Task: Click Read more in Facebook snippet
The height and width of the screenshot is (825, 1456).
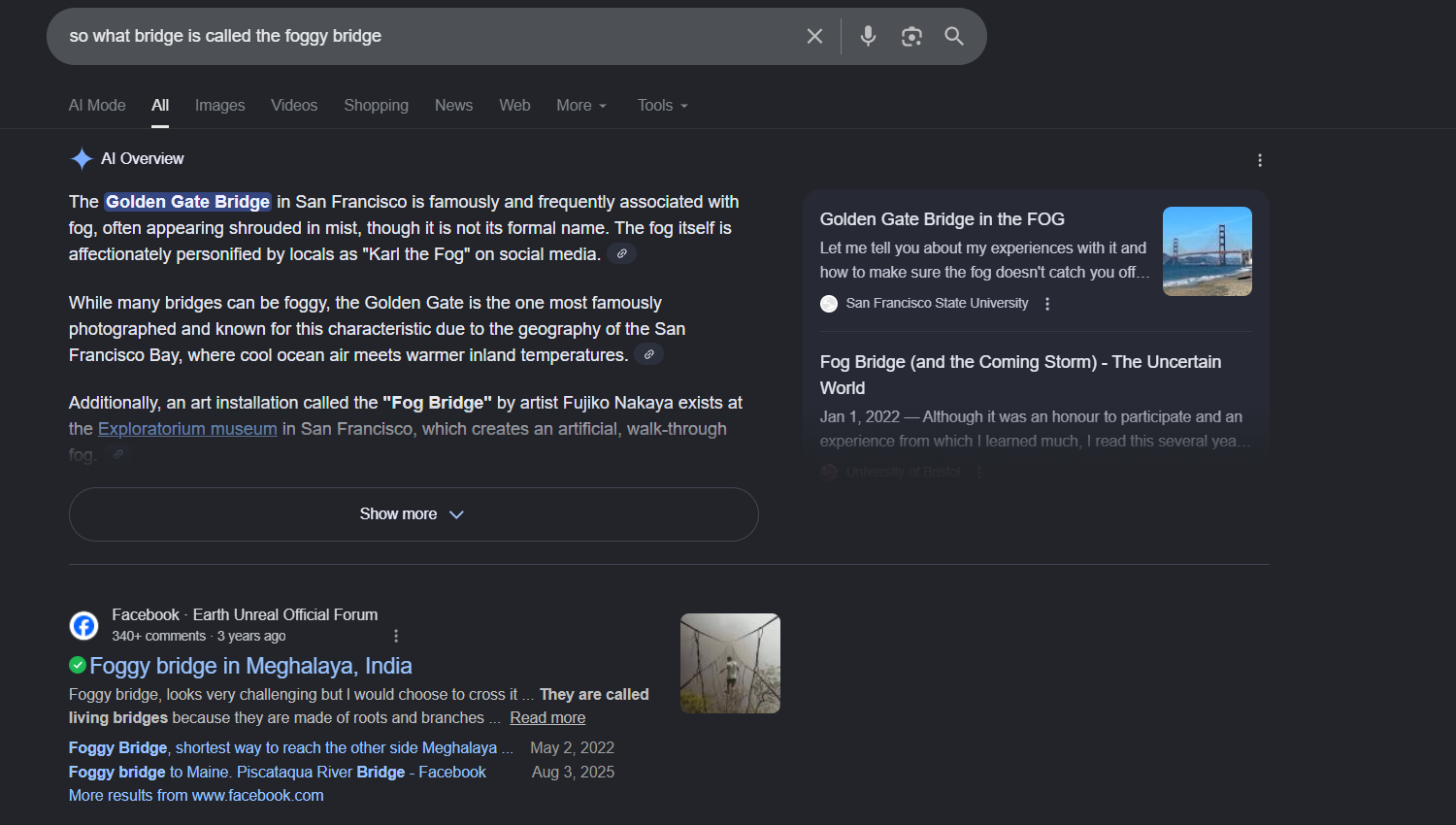Action: (x=547, y=718)
